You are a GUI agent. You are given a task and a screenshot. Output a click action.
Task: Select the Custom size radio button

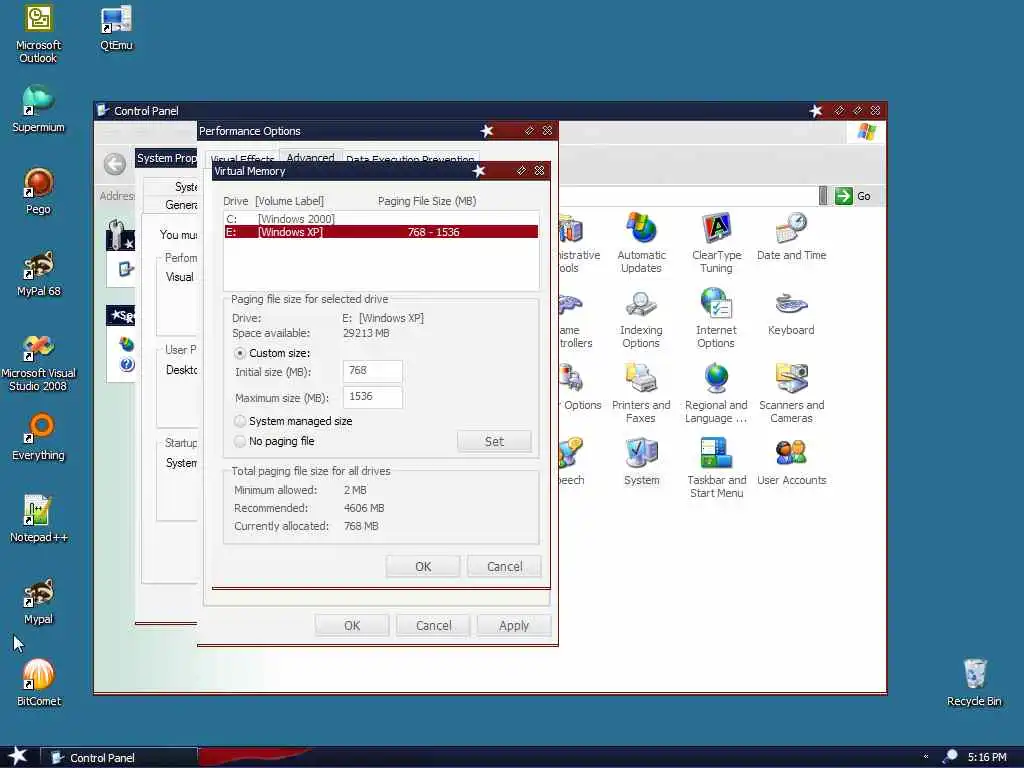240,353
